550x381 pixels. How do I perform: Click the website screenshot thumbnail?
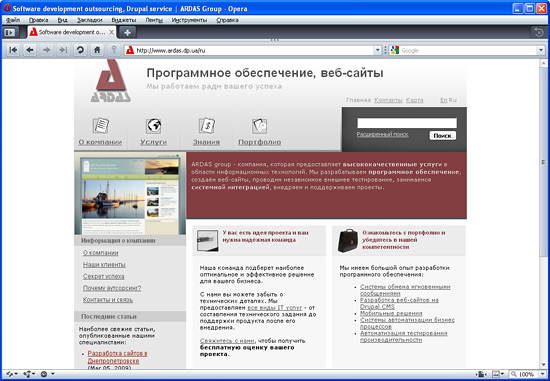coord(130,194)
